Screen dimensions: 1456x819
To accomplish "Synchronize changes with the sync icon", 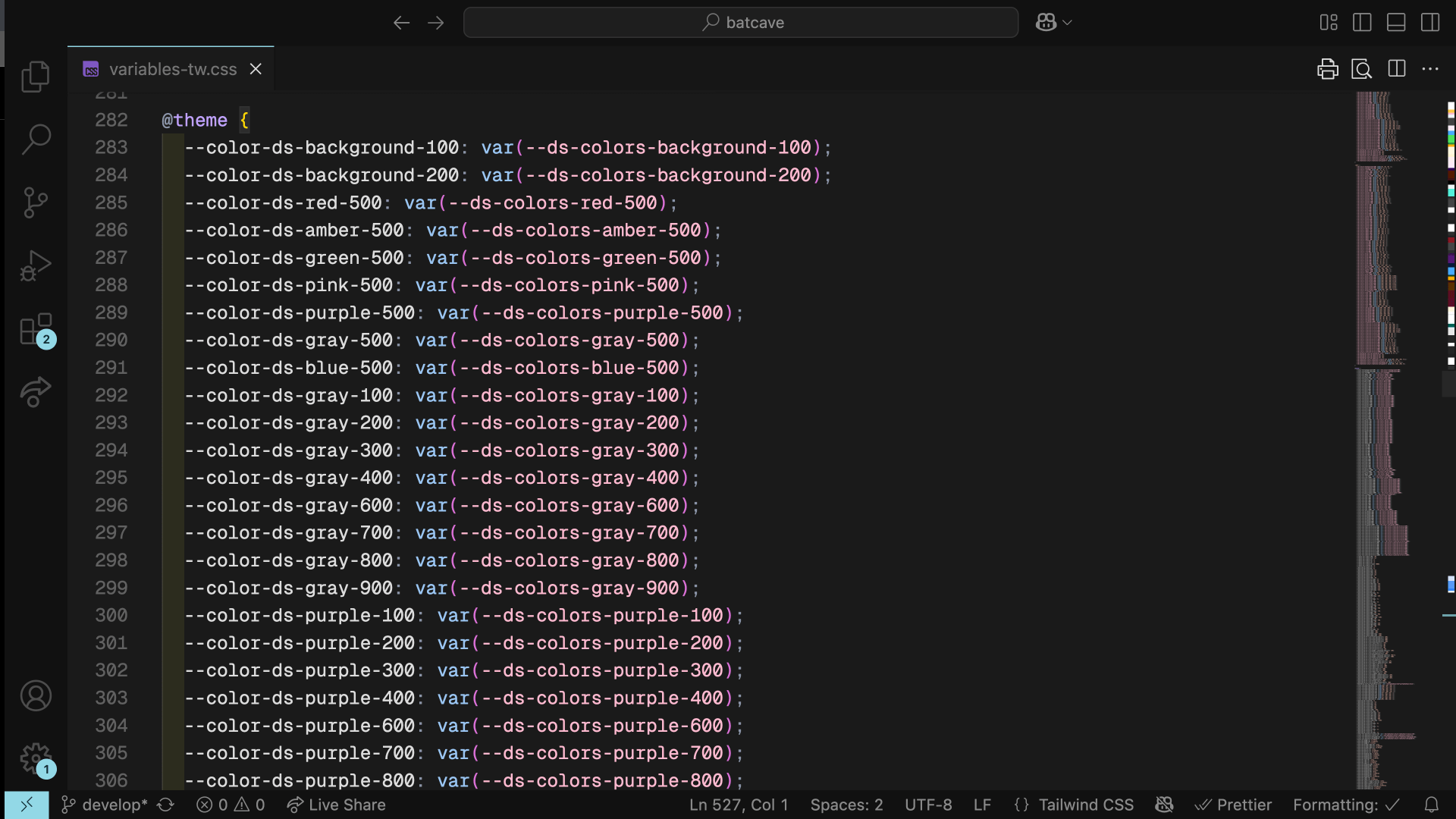I will click(x=165, y=805).
